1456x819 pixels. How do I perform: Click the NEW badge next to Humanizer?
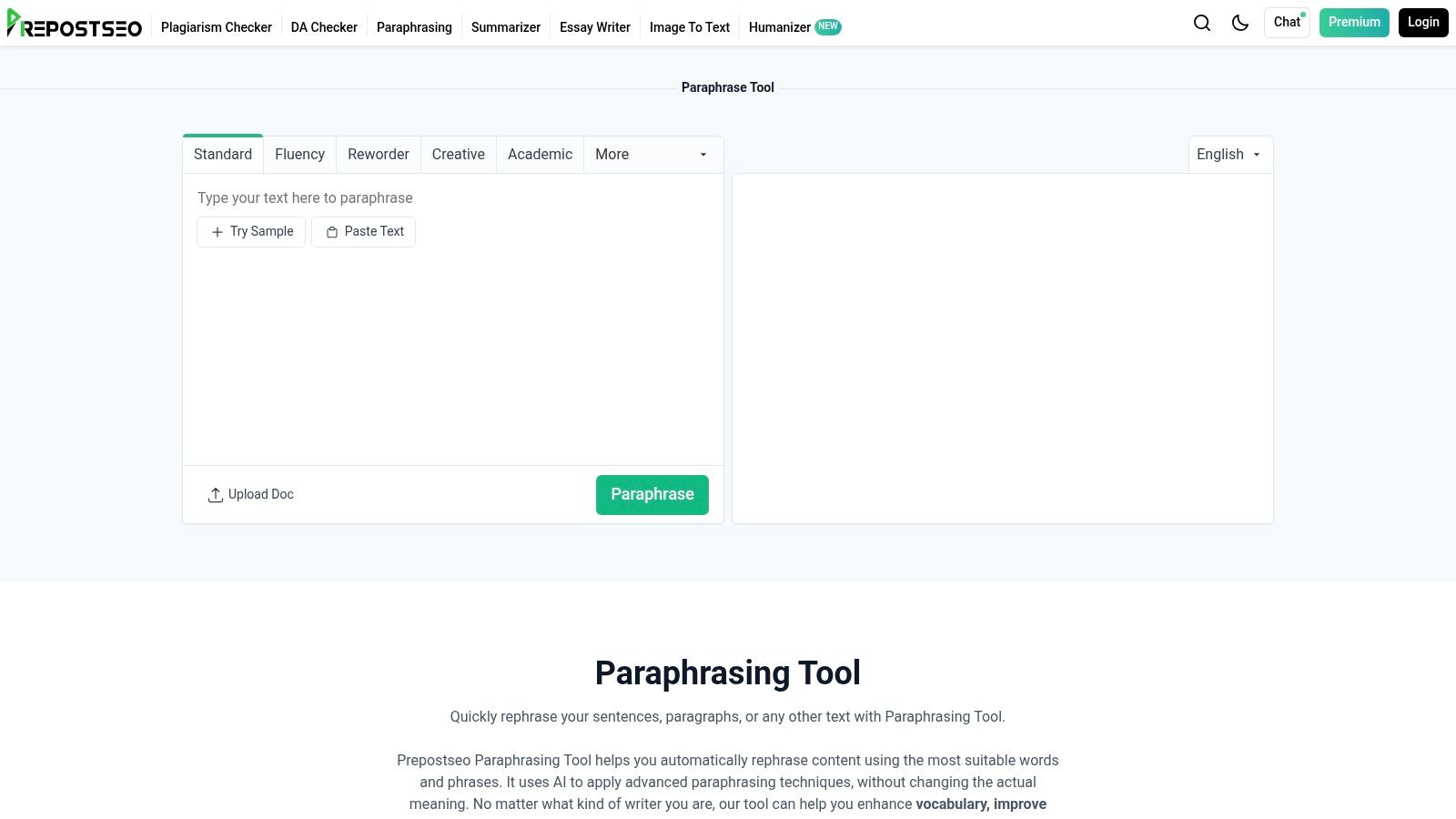click(x=828, y=26)
